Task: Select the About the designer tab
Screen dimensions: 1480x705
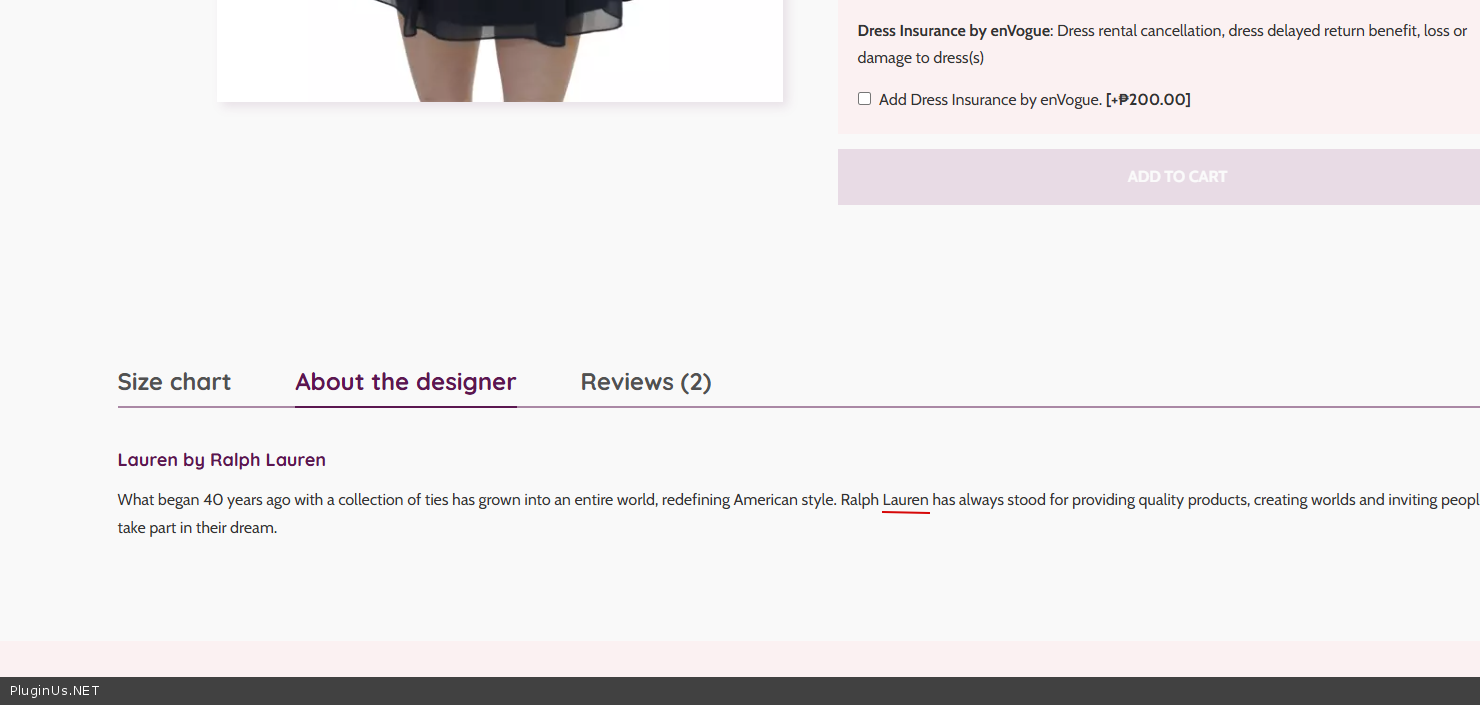Action: click(405, 382)
